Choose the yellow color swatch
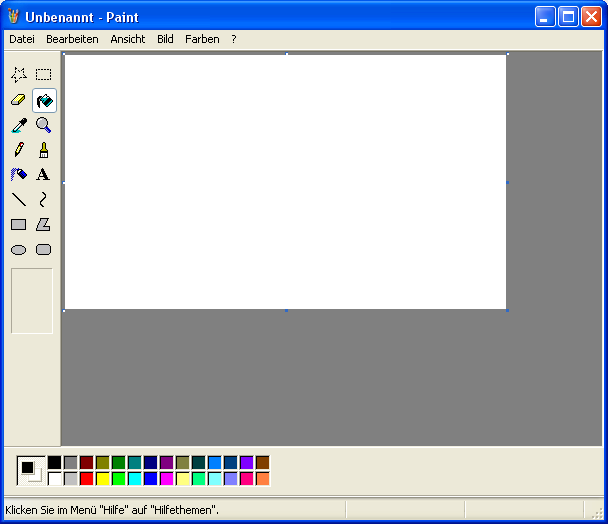Image resolution: width=608 pixels, height=524 pixels. (x=103, y=479)
